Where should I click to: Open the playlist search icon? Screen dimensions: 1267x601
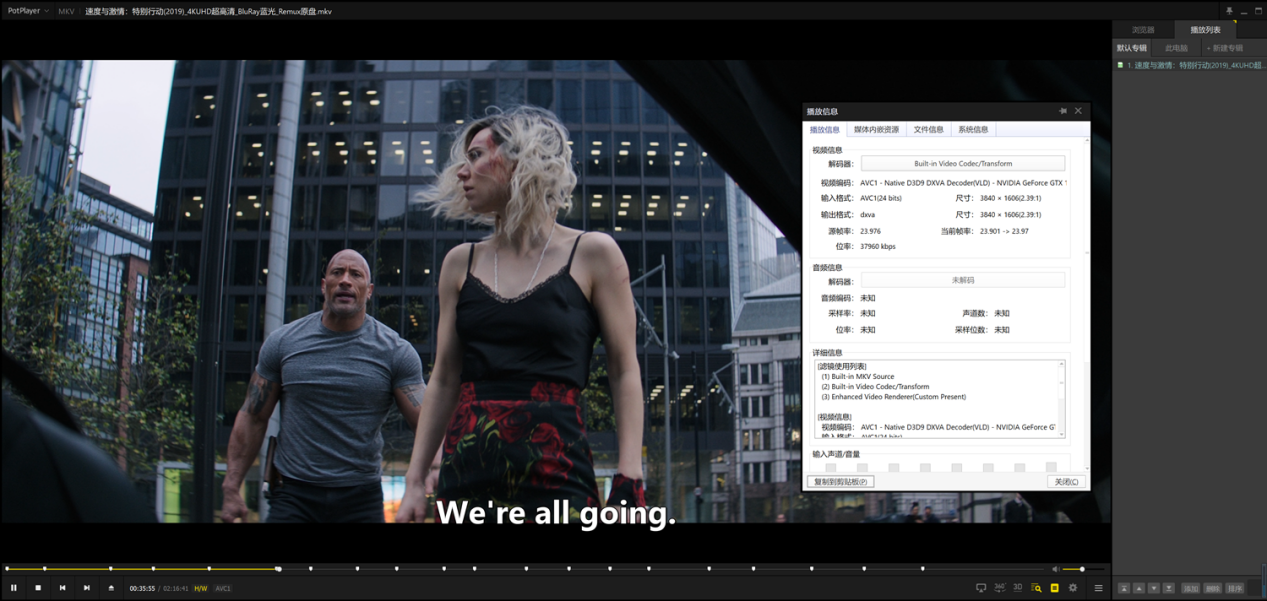[1036, 588]
